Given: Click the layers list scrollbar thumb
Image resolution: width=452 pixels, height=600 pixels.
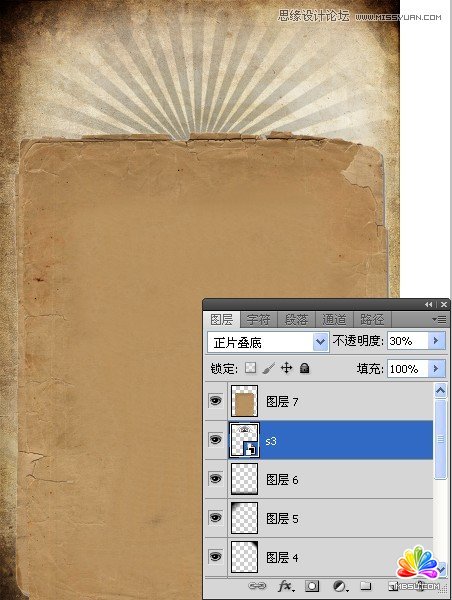Looking at the screenshot, I should pyautogui.click(x=441, y=439).
